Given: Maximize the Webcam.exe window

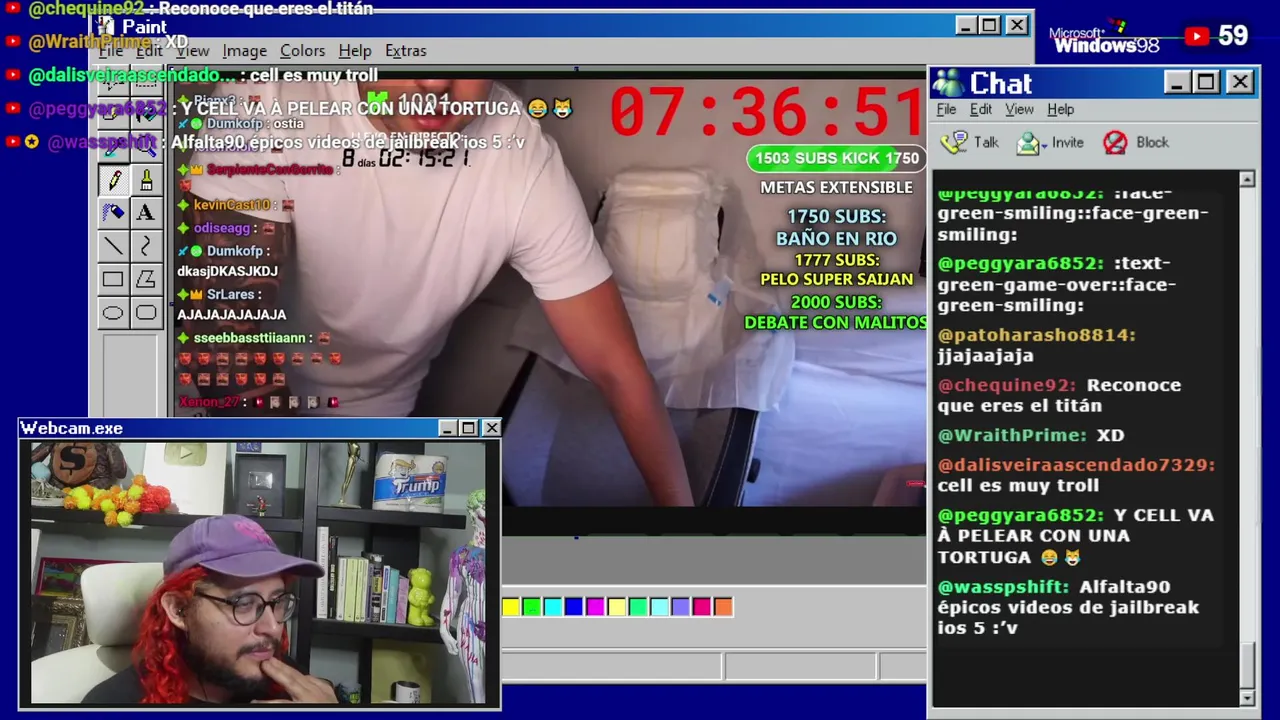Looking at the screenshot, I should 468,428.
